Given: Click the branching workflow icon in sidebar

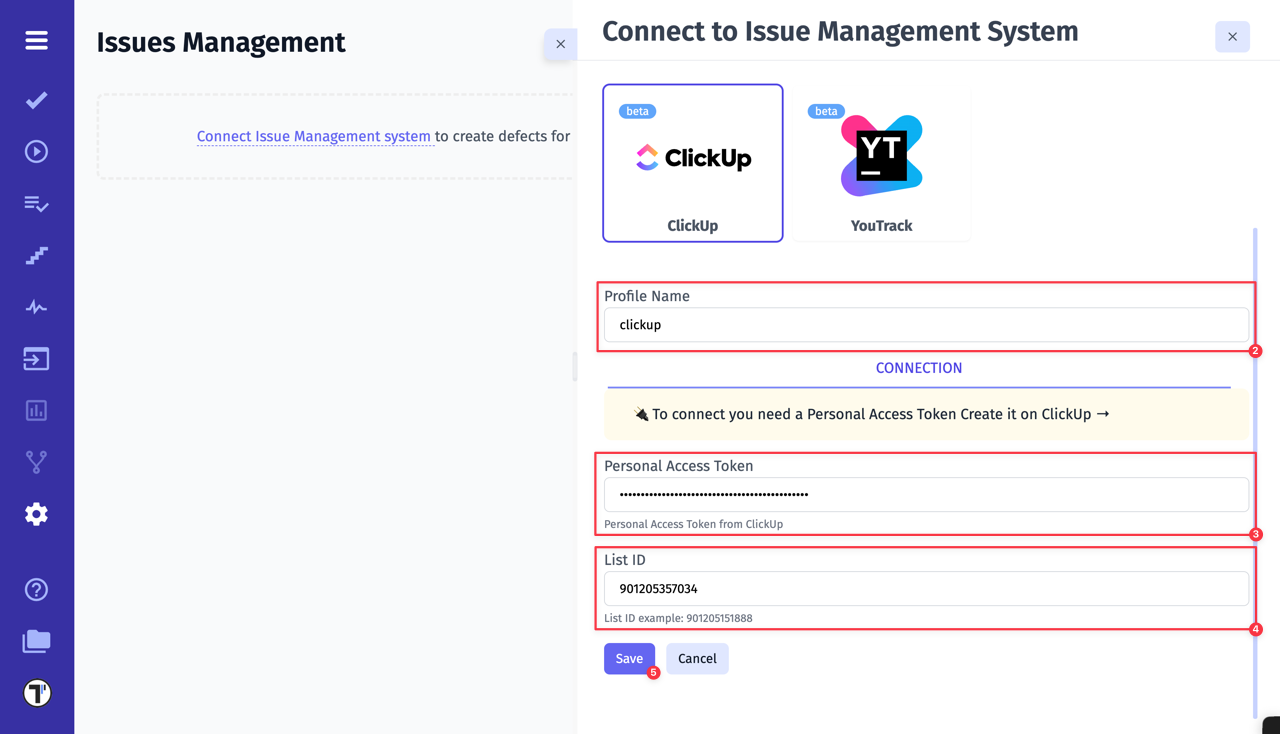Looking at the screenshot, I should click(36, 461).
